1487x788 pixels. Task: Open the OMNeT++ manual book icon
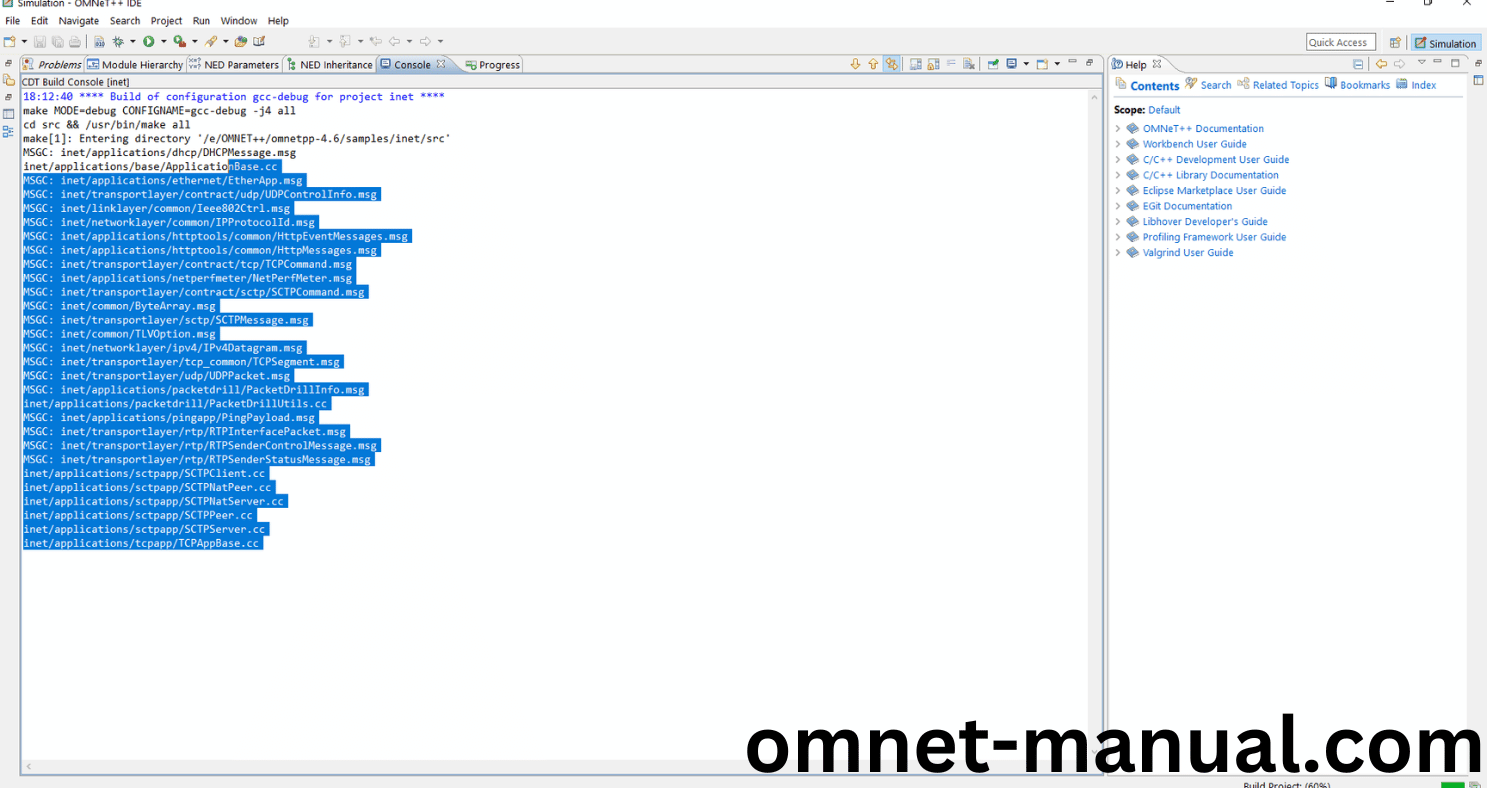point(259,40)
